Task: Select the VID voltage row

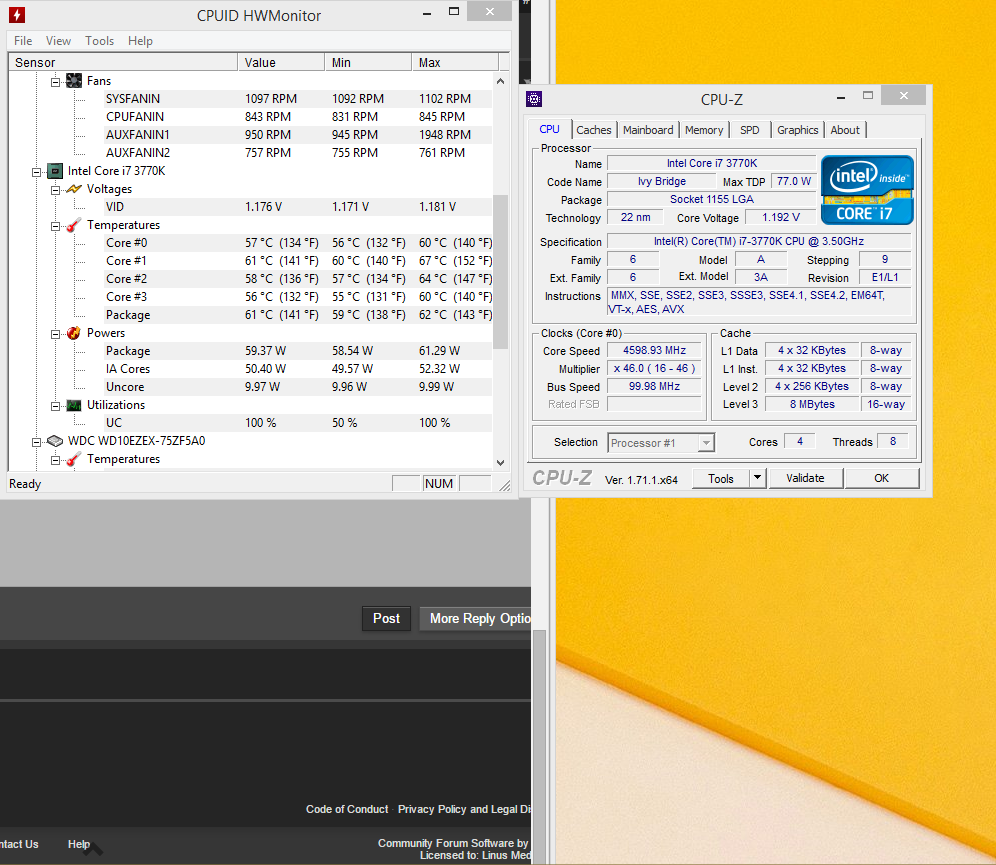Action: coord(299,207)
